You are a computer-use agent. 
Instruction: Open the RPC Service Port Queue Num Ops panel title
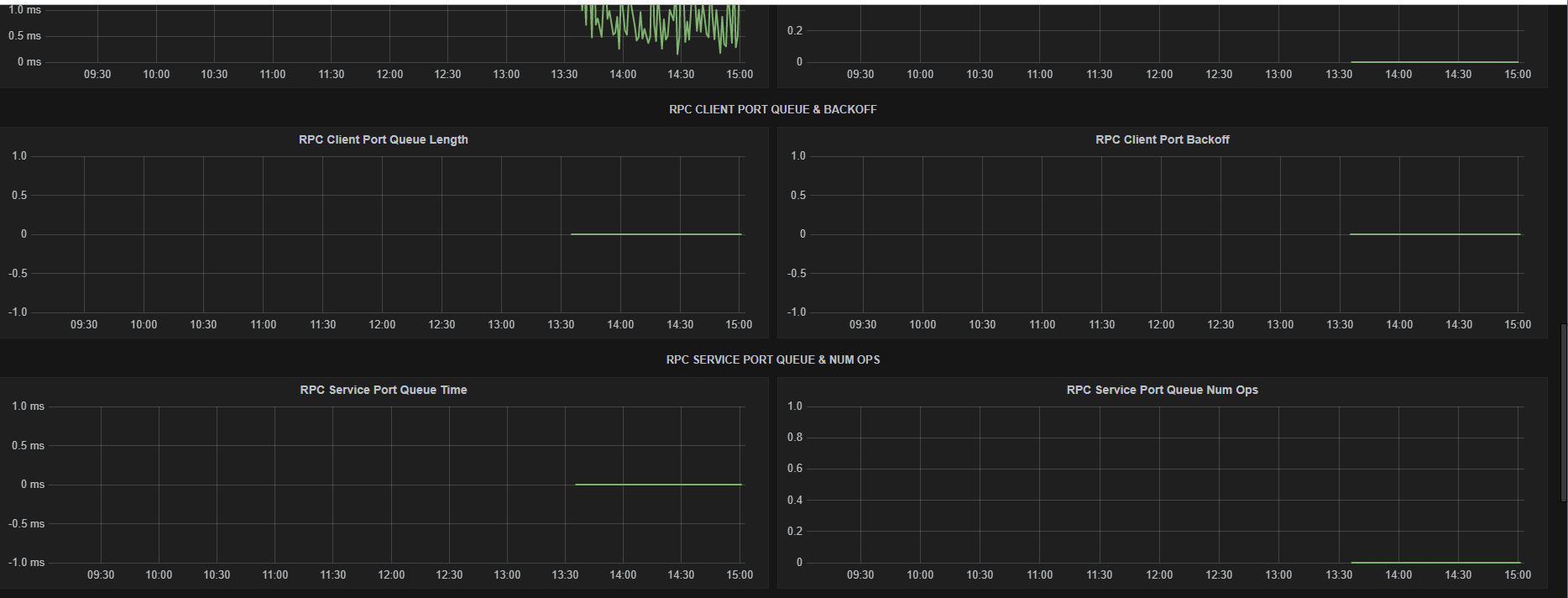pyautogui.click(x=1162, y=390)
